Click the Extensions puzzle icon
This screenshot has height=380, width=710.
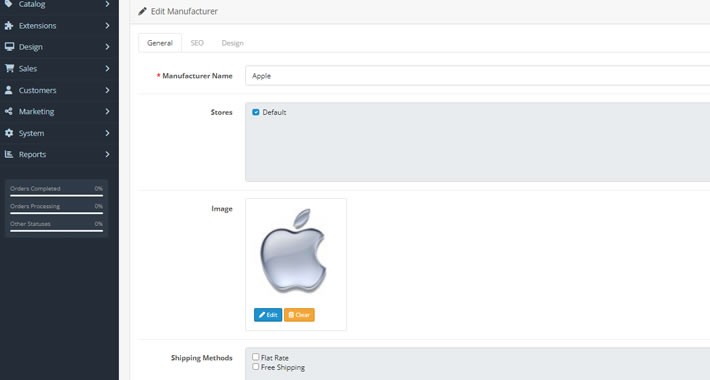9,26
